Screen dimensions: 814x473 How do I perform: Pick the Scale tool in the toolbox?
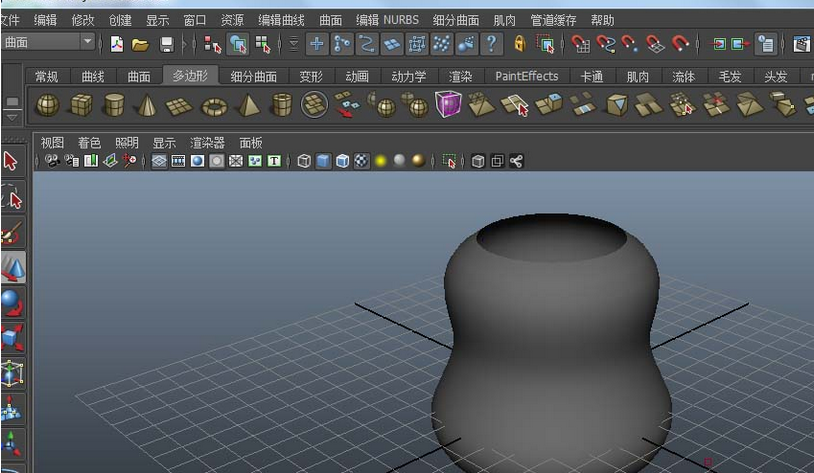click(12, 337)
